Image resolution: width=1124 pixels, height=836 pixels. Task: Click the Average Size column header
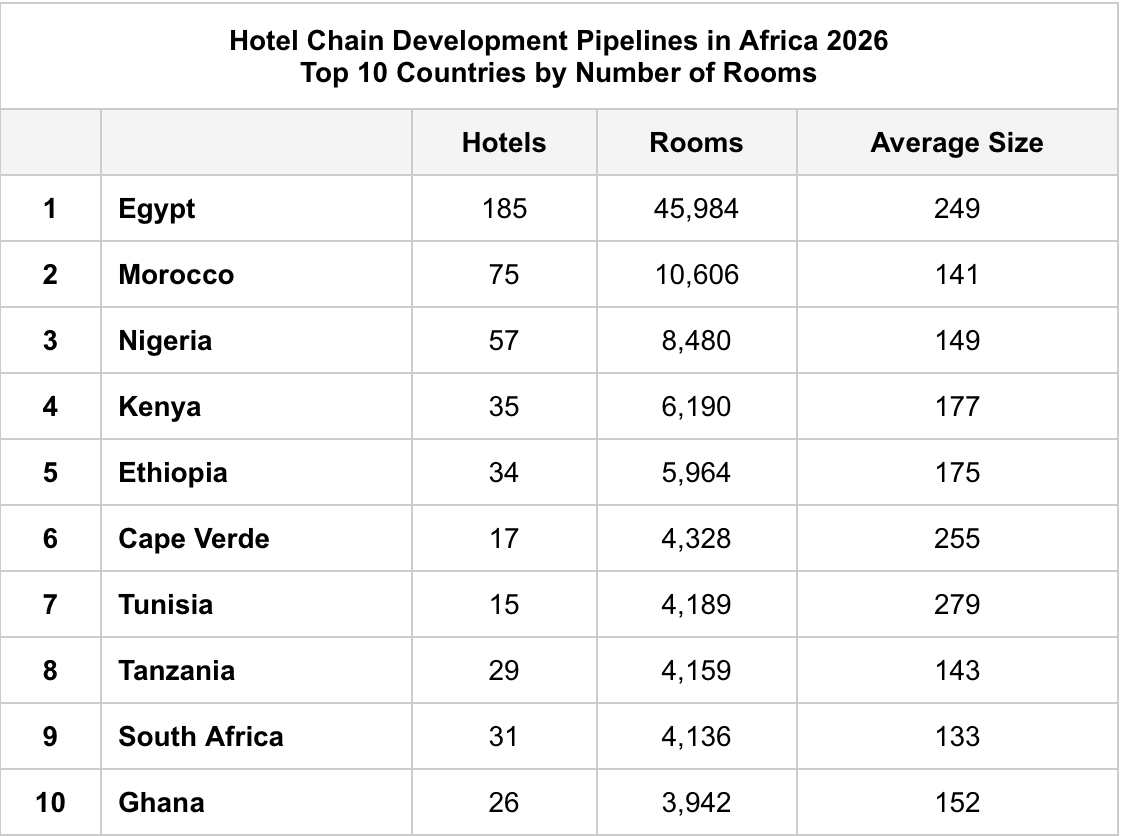[x=956, y=142]
